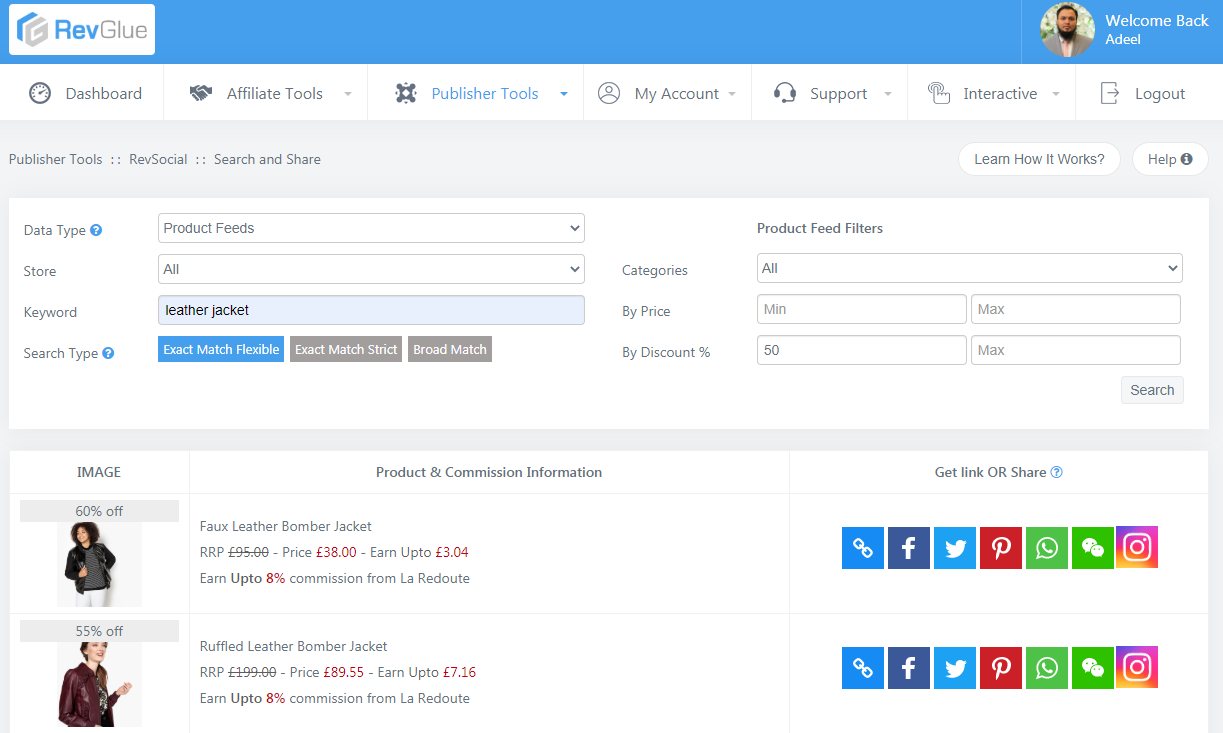The height and width of the screenshot is (733, 1223).
Task: Click the Min price input field
Action: coord(861,309)
